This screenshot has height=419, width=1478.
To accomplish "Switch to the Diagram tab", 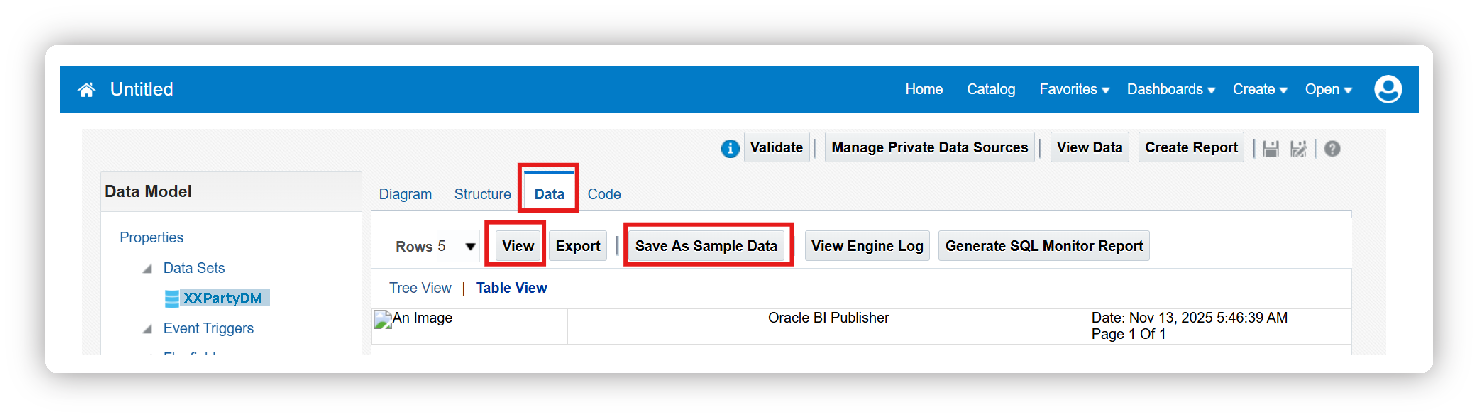I will (405, 194).
